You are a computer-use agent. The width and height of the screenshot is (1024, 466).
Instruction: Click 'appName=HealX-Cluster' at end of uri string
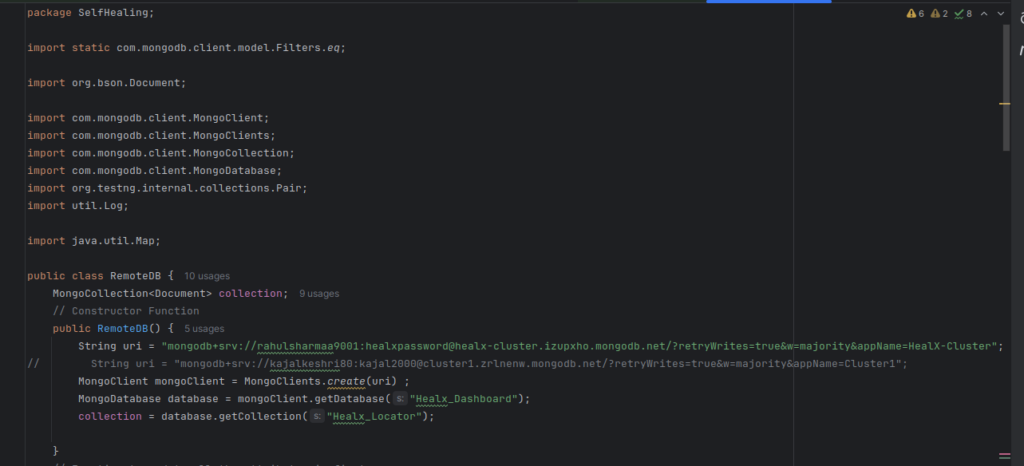[927, 346]
